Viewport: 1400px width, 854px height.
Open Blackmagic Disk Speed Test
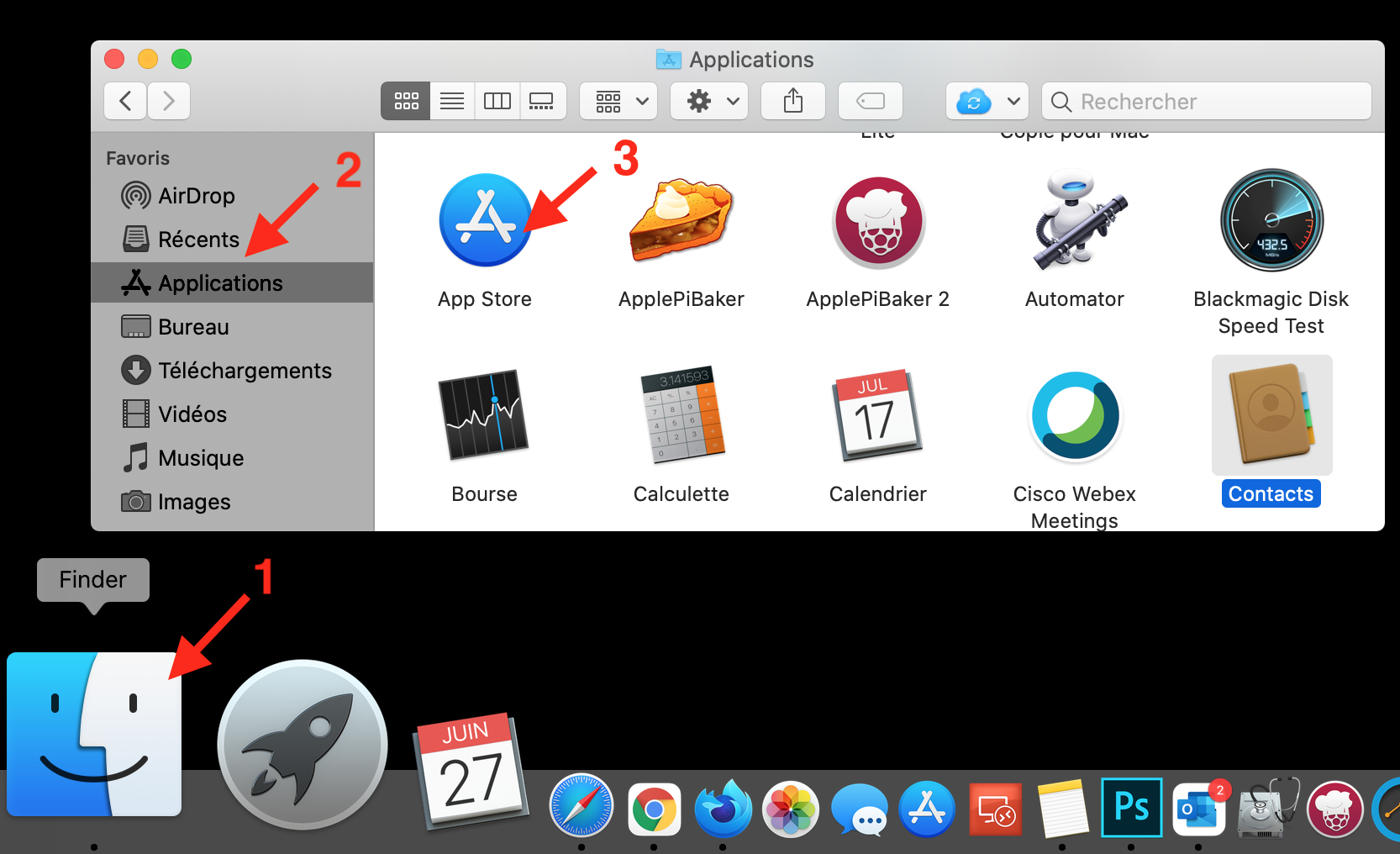click(1271, 220)
